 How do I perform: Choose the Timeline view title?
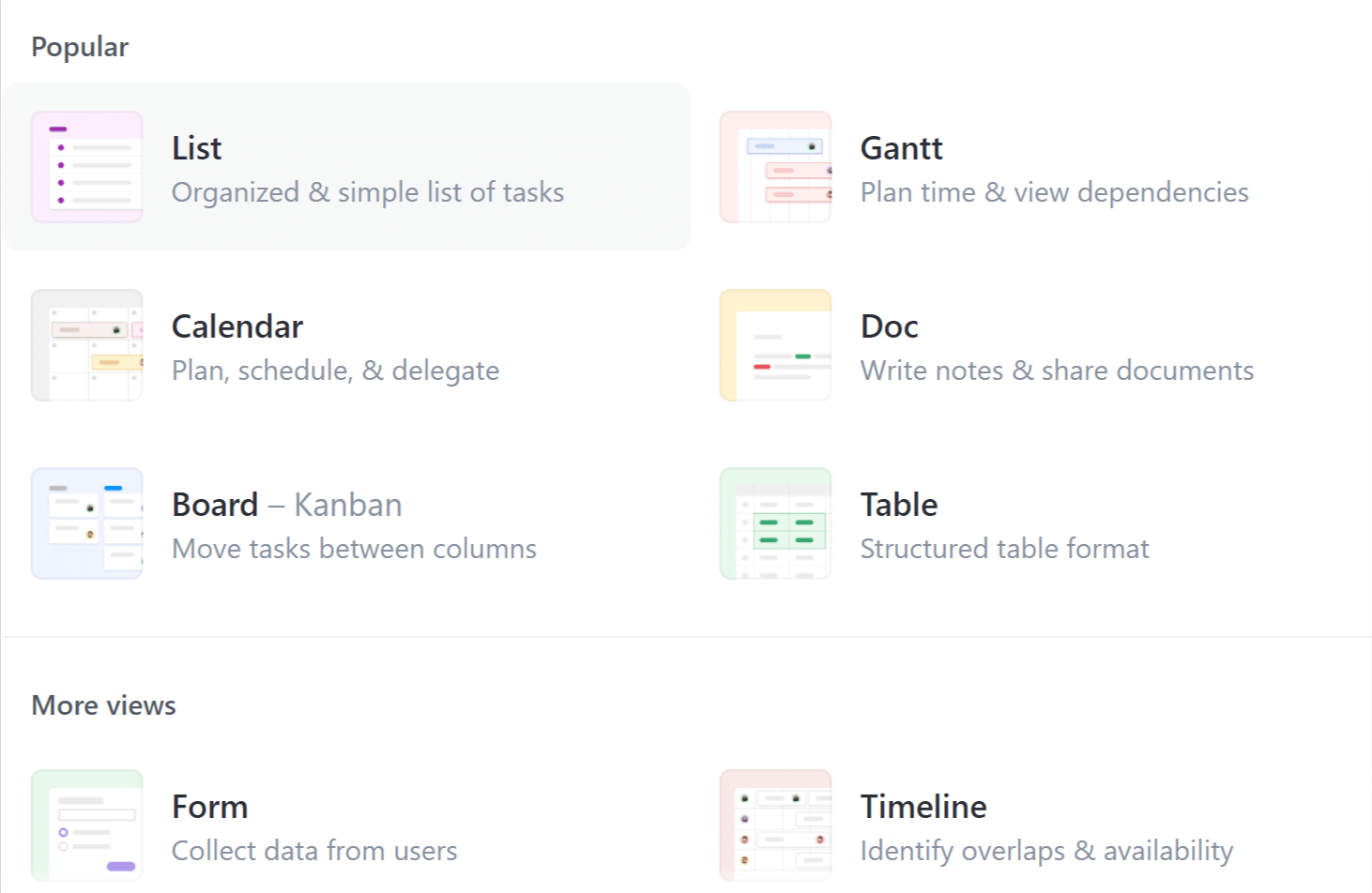pyautogui.click(x=923, y=807)
